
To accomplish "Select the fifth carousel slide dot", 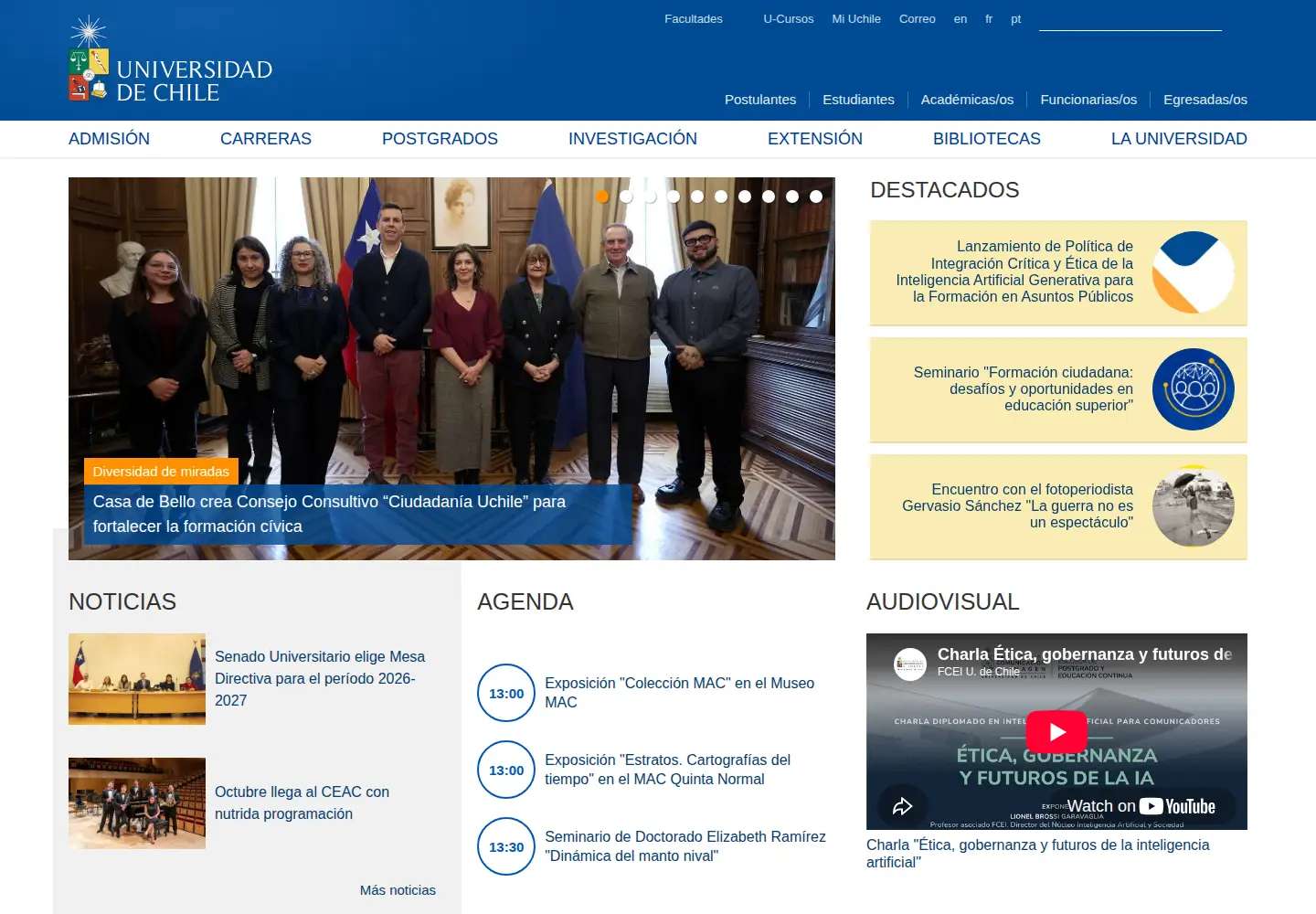I will click(x=697, y=197).
